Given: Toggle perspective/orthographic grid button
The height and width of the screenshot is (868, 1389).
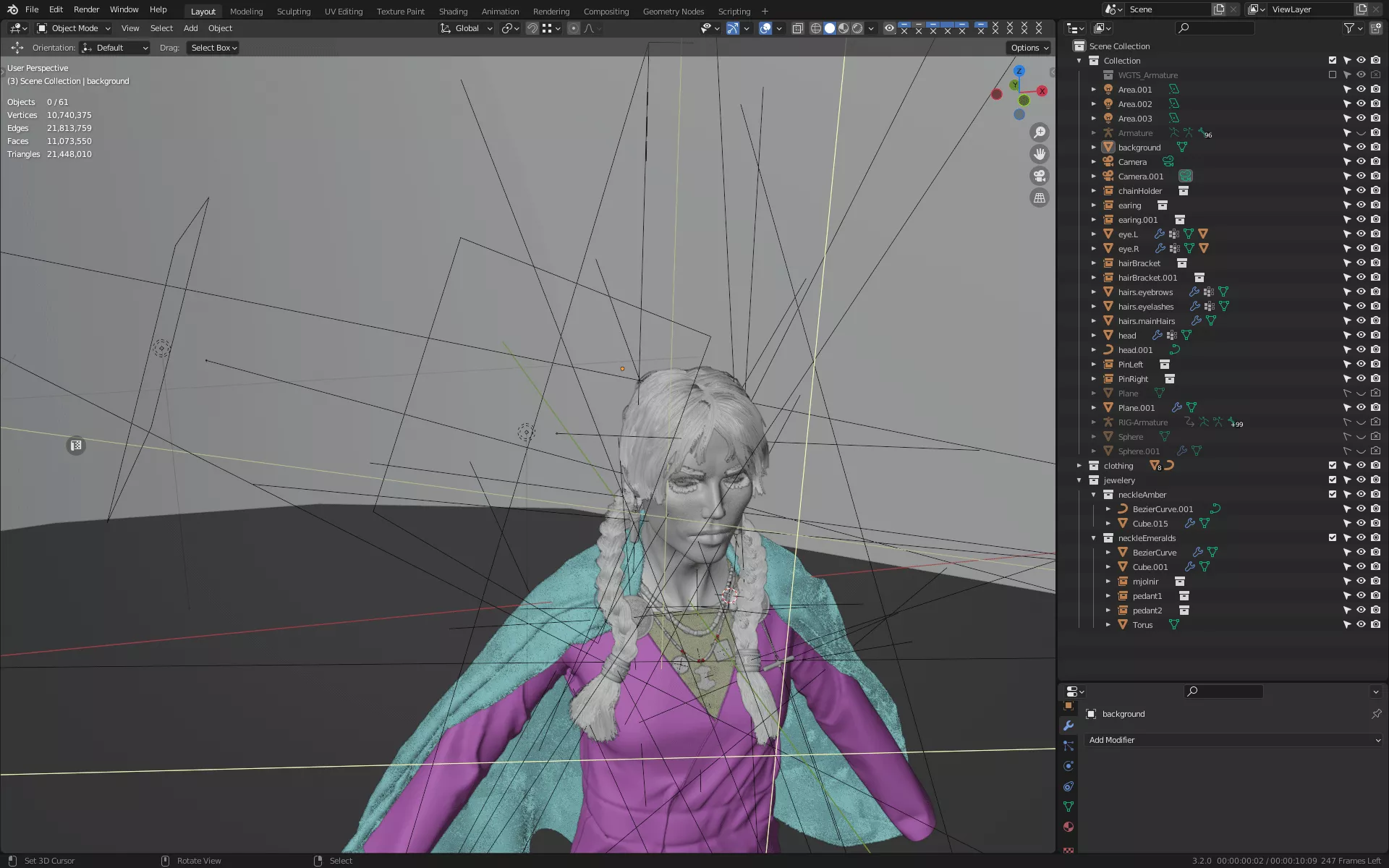Looking at the screenshot, I should [x=1040, y=197].
